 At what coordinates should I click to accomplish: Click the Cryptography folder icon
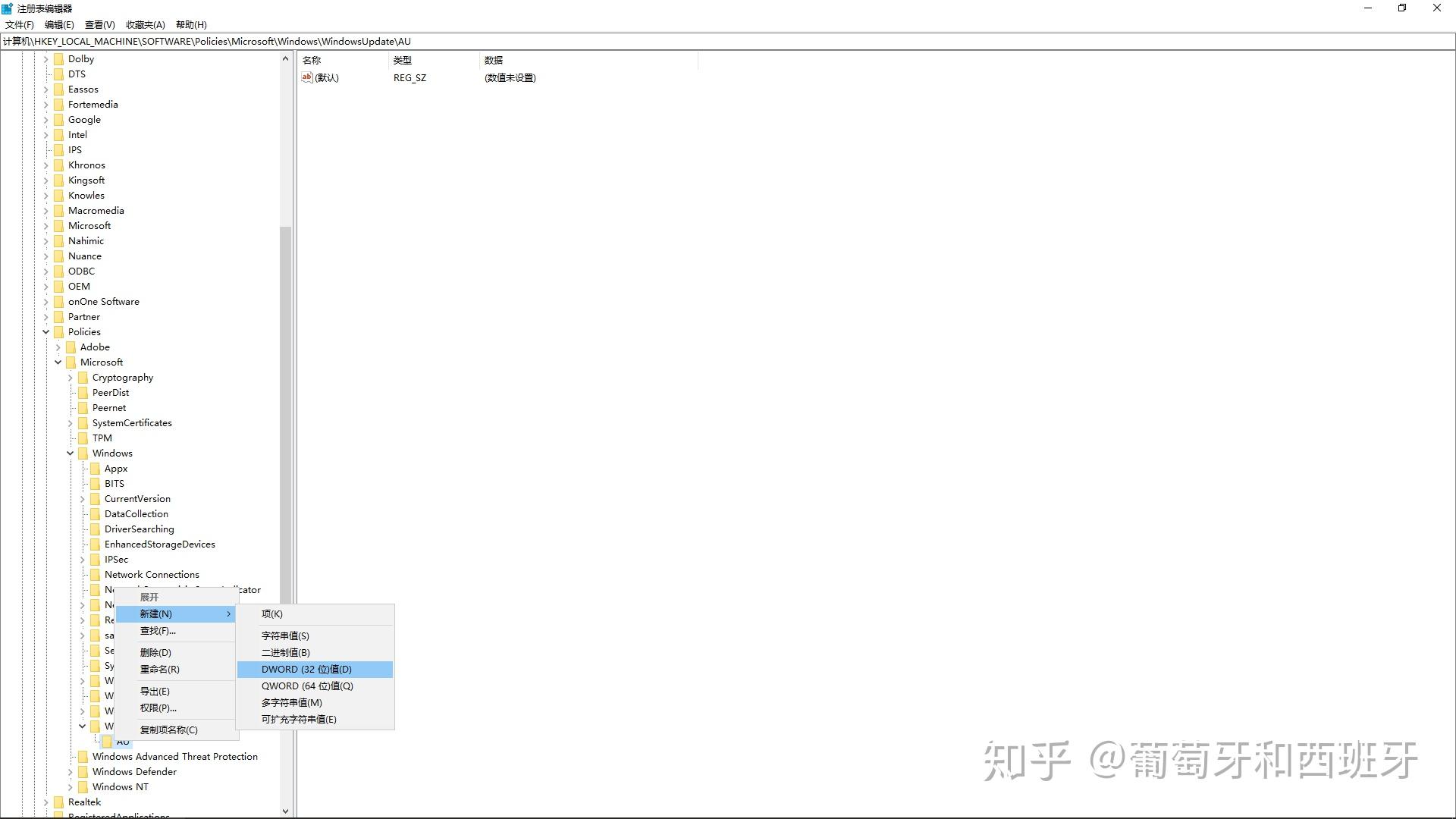tap(83, 377)
